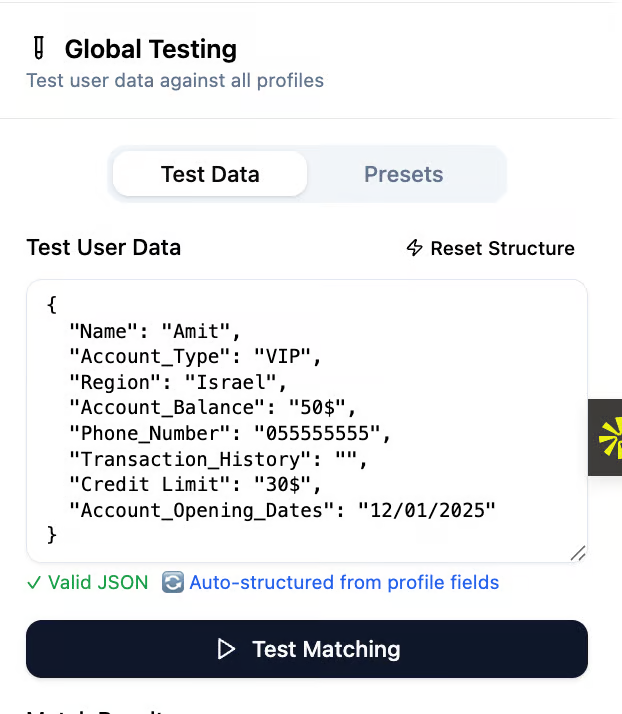
Task: Click the Auto-structured from profile fields text
Action: pos(343,582)
